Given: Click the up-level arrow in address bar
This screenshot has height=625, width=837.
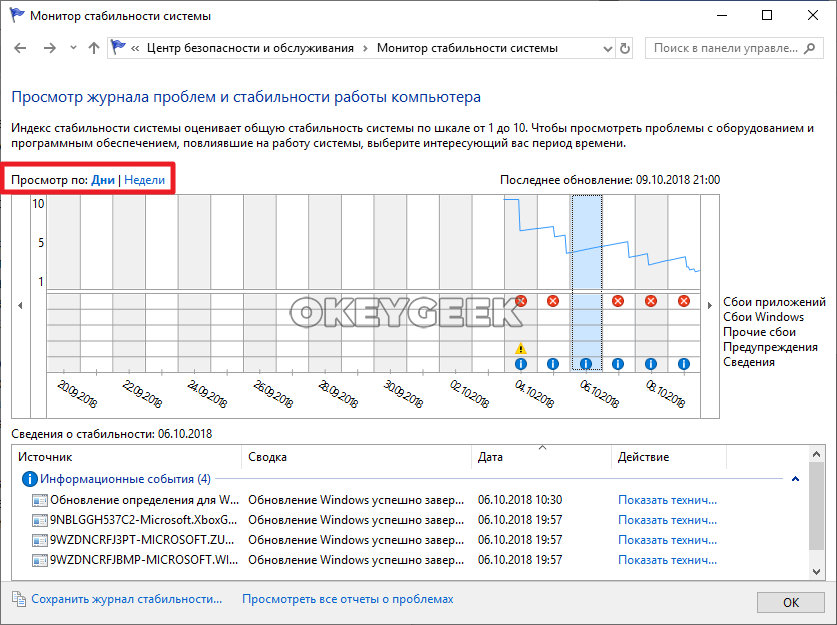Looking at the screenshot, I should click(94, 48).
